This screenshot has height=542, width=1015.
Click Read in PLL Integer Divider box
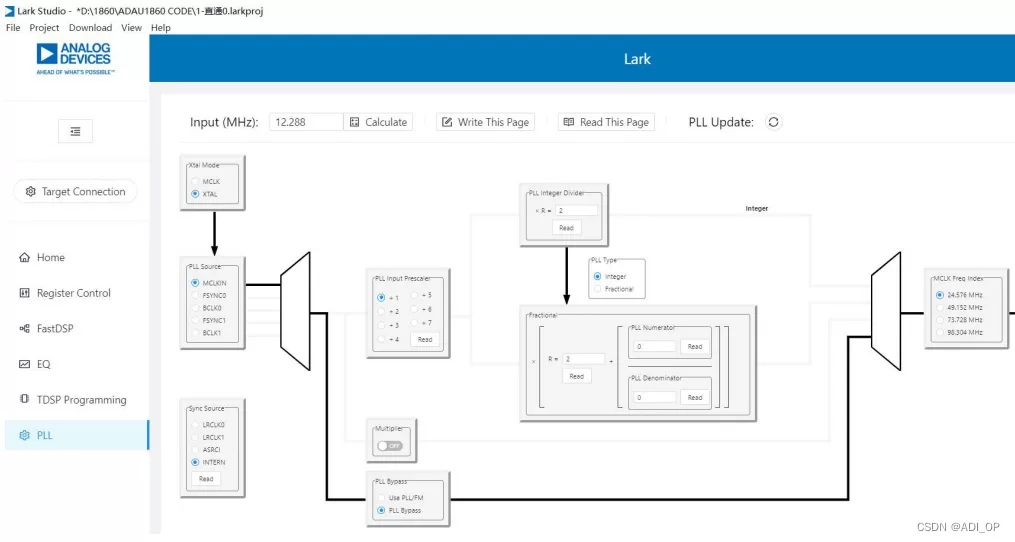click(566, 228)
